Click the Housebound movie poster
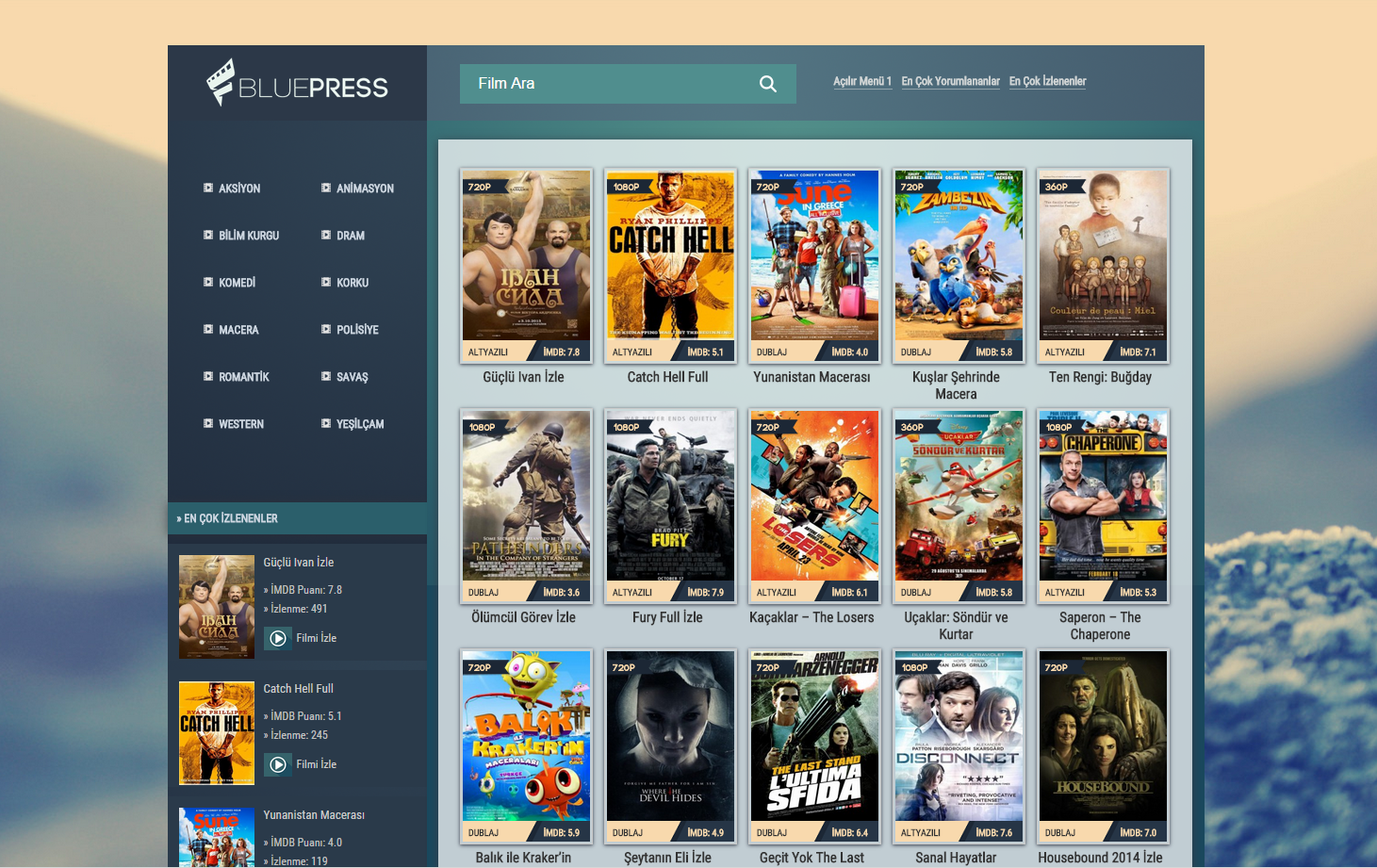This screenshot has width=1377, height=868. click(x=1103, y=736)
